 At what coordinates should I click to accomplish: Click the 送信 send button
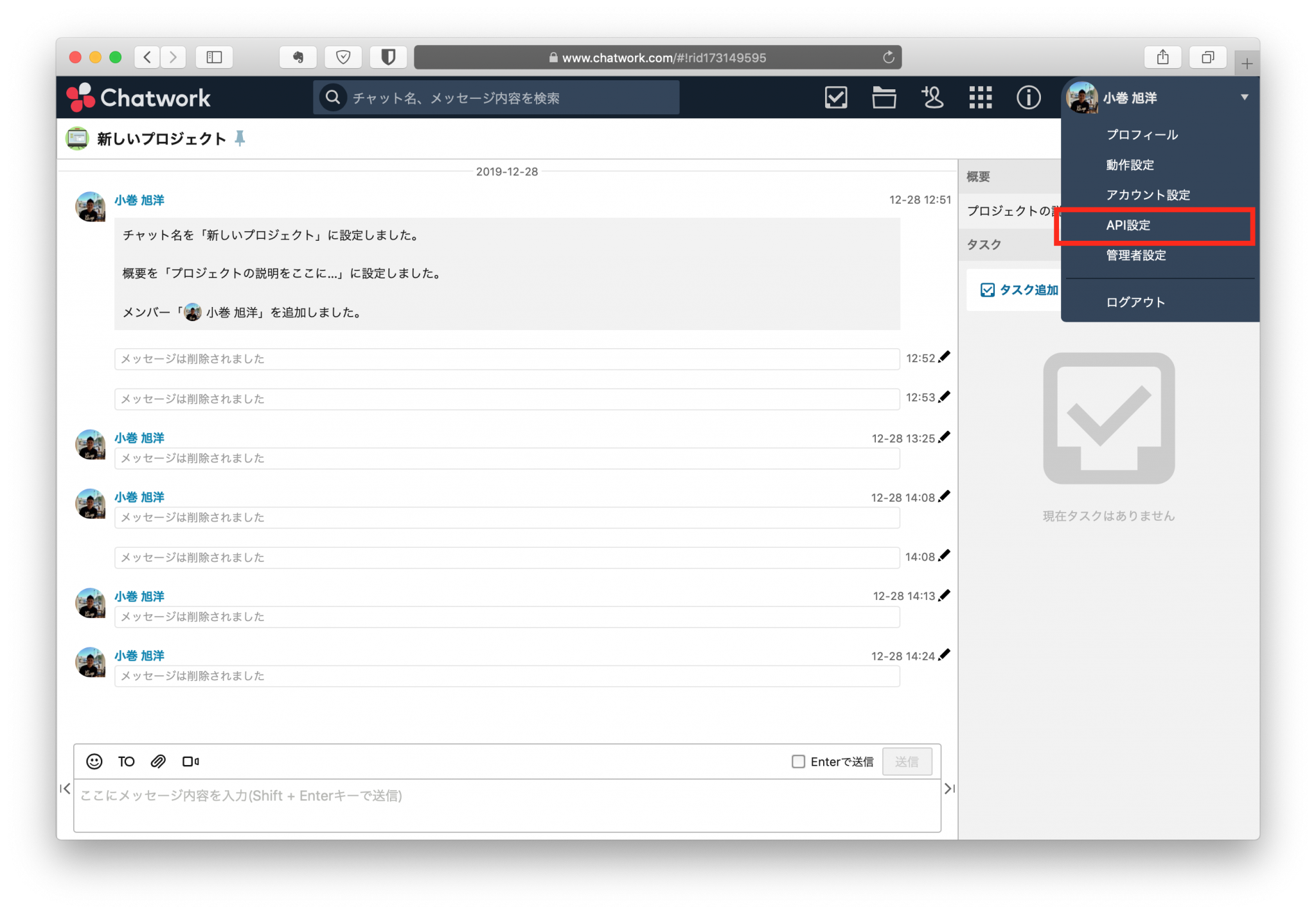(x=907, y=761)
